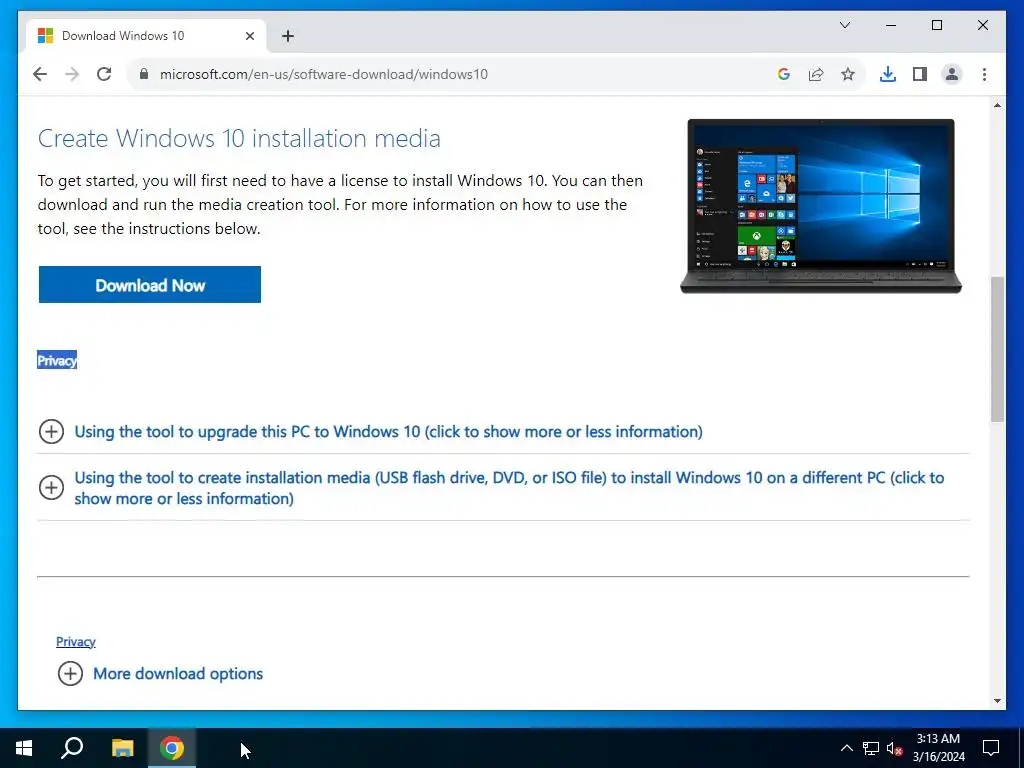View site information via the lock icon
Screen dimensions: 1024x768
click(144, 74)
